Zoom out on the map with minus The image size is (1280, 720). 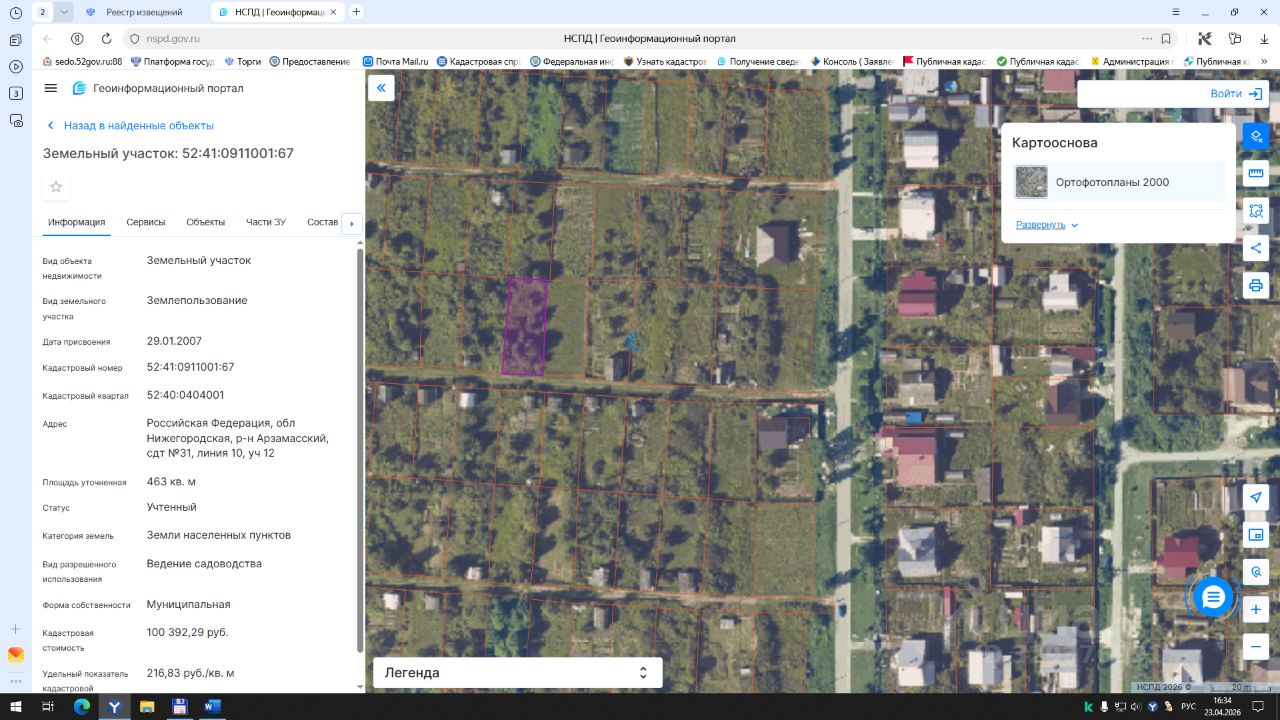(1256, 646)
